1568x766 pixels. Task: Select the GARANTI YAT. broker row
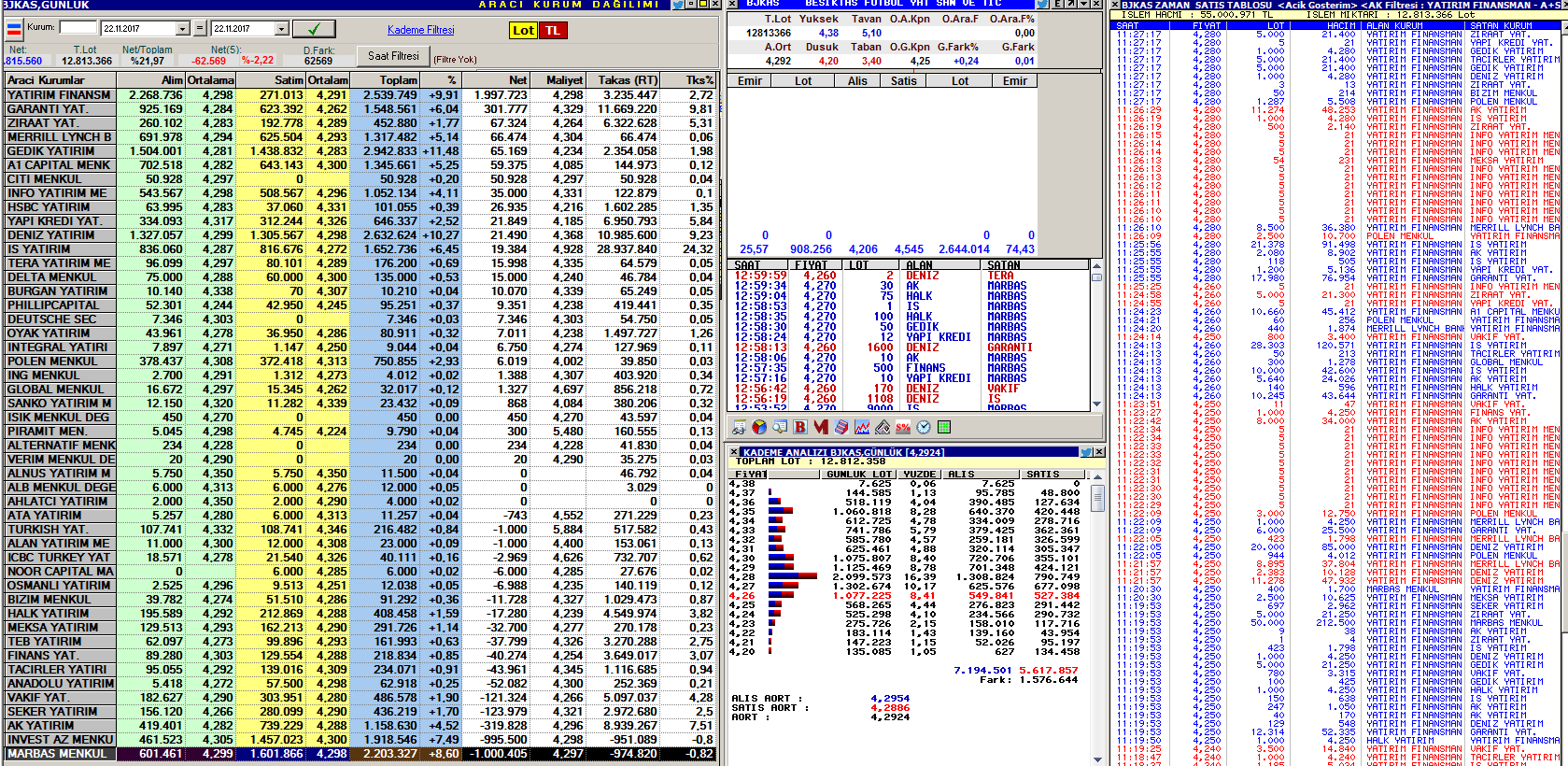pos(360,108)
